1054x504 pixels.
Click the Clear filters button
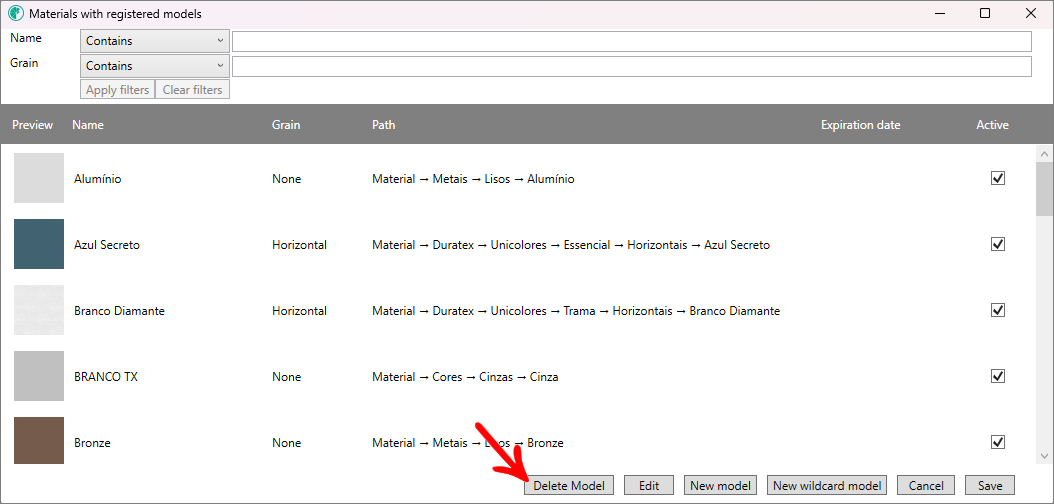coord(192,89)
